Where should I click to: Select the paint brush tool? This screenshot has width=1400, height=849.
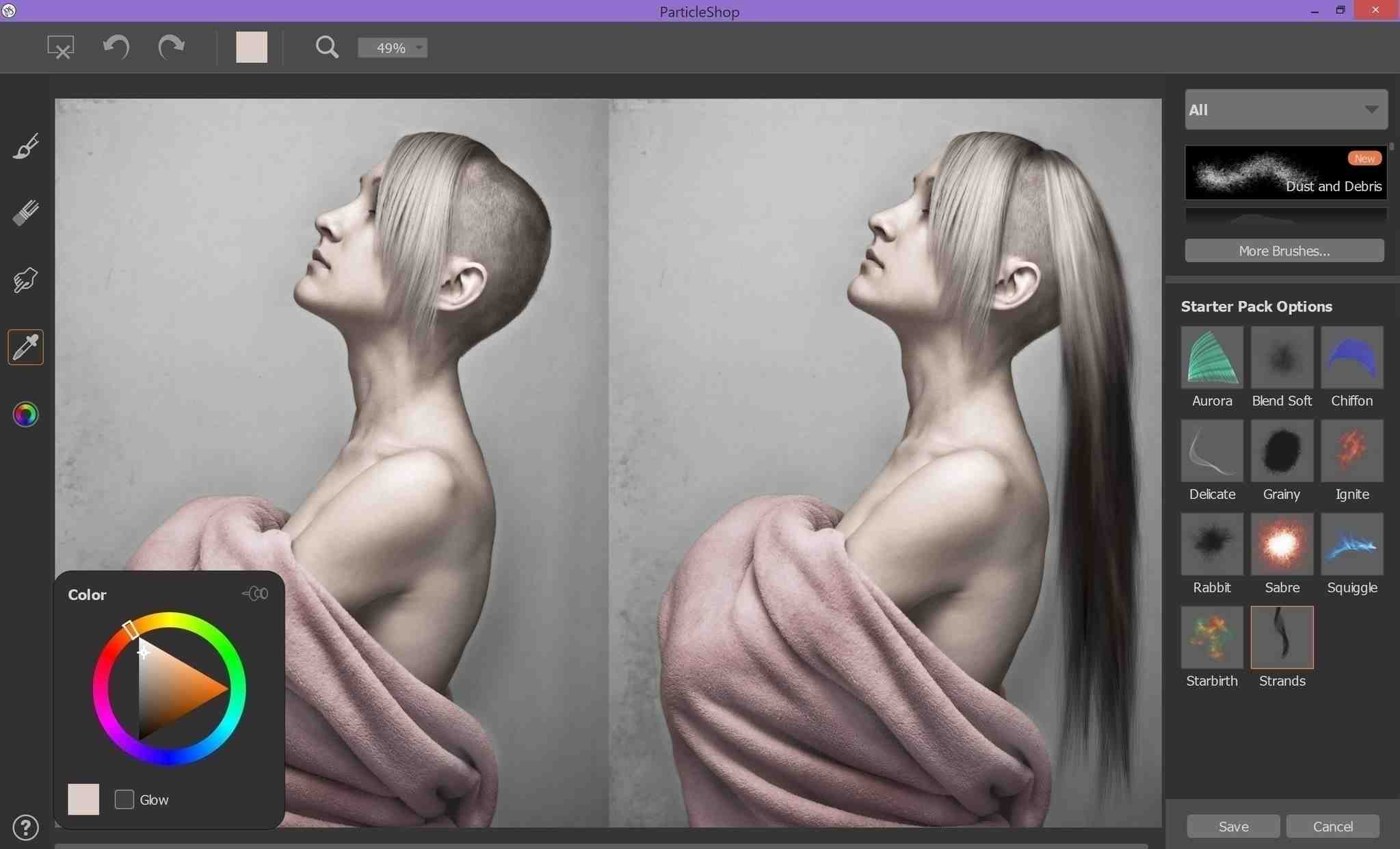click(x=26, y=146)
